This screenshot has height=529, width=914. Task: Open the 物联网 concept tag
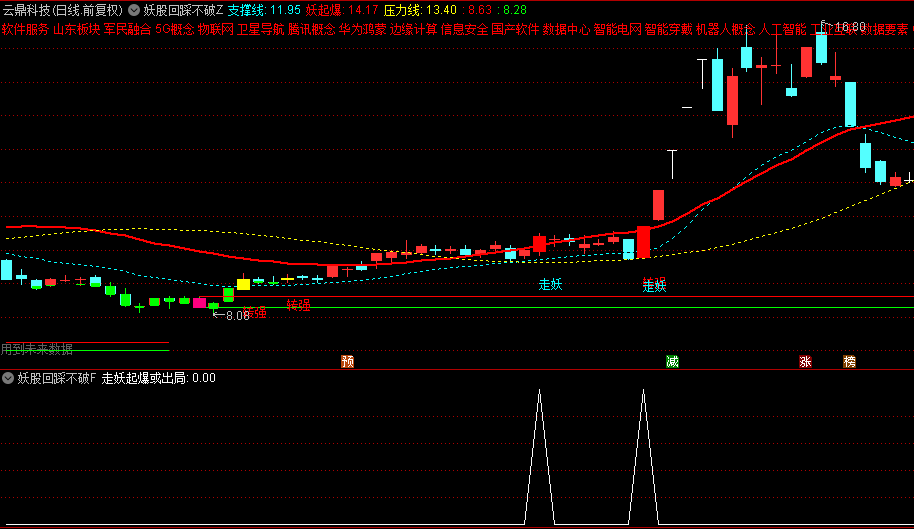[x=216, y=29]
